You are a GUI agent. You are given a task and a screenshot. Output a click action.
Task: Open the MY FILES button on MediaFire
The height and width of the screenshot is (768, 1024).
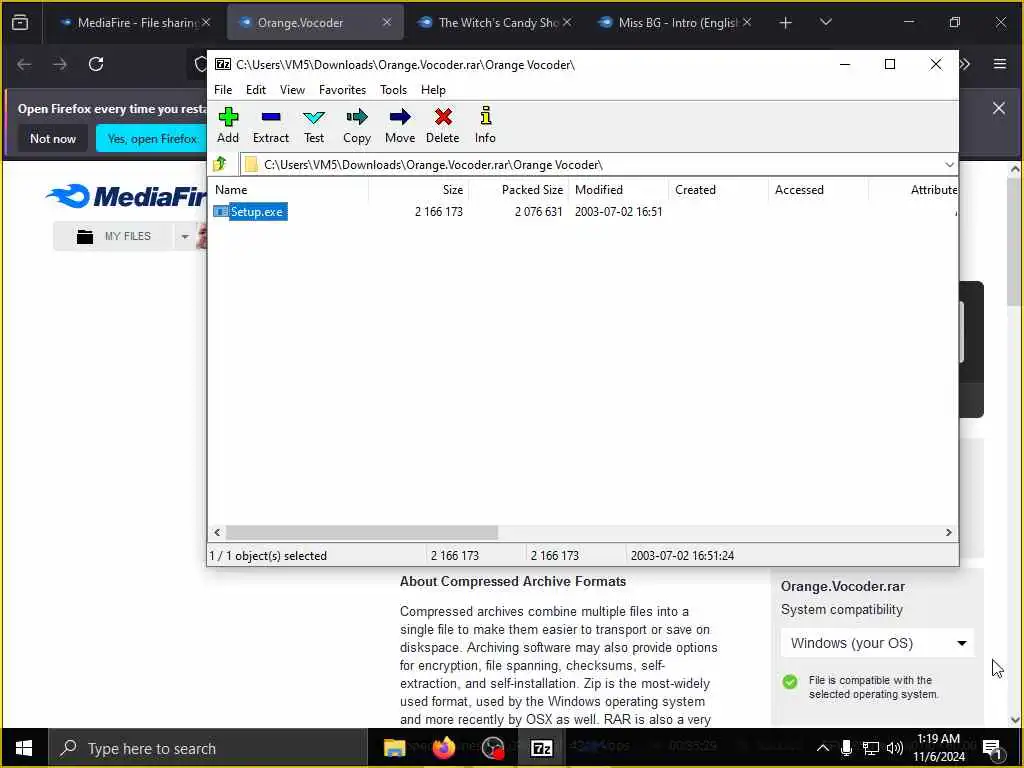coord(114,236)
